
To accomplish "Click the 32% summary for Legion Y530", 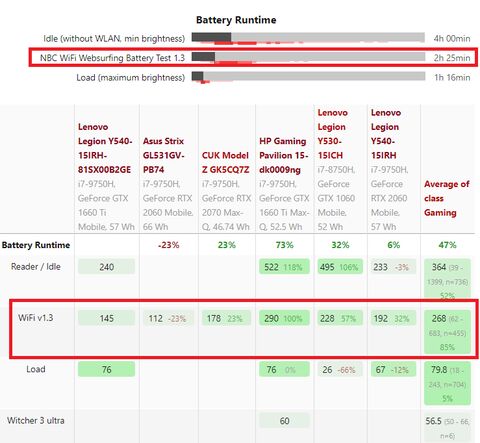I will coord(340,245).
